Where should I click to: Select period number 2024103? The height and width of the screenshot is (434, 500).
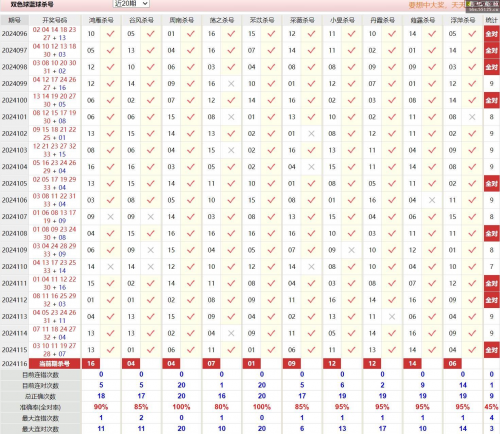point(14,150)
